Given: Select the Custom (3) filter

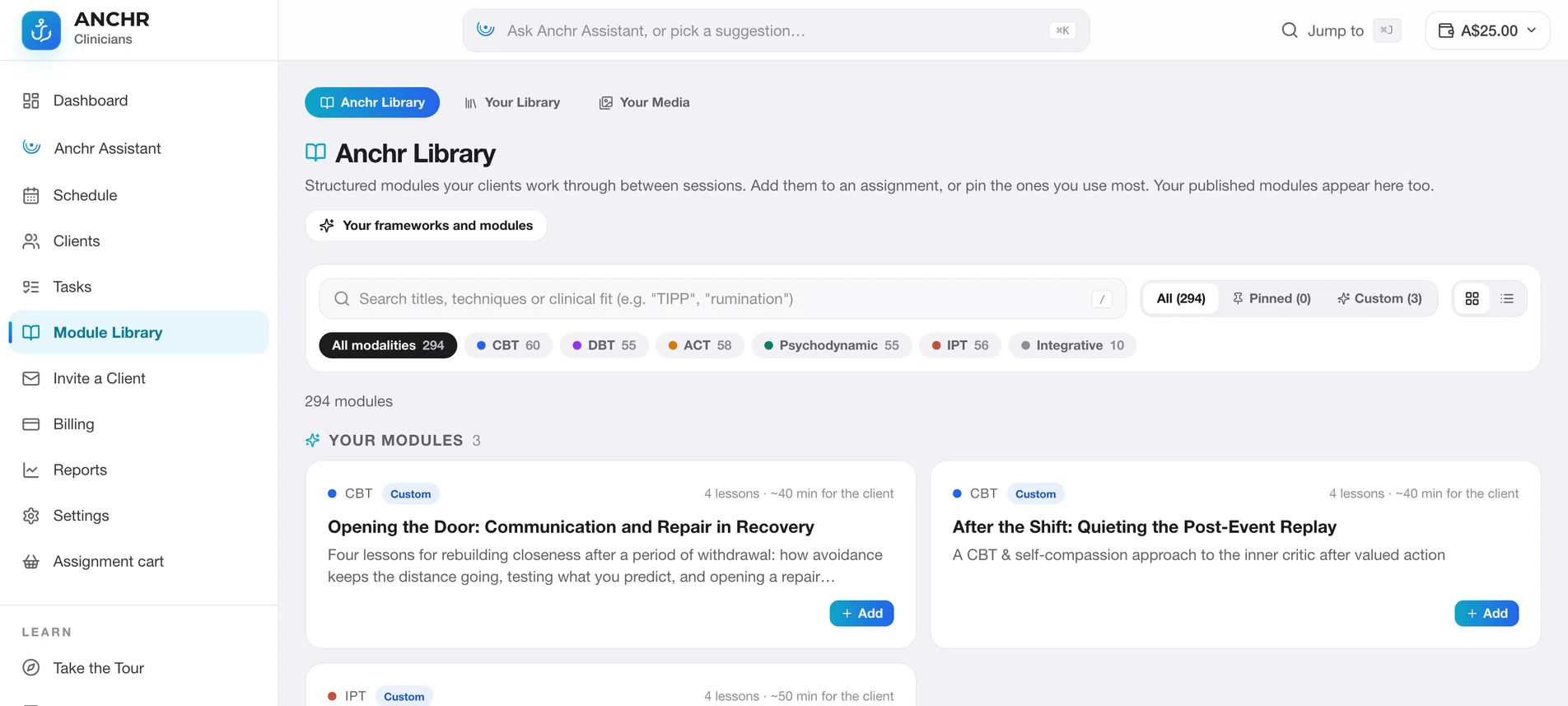Looking at the screenshot, I should click(x=1379, y=298).
